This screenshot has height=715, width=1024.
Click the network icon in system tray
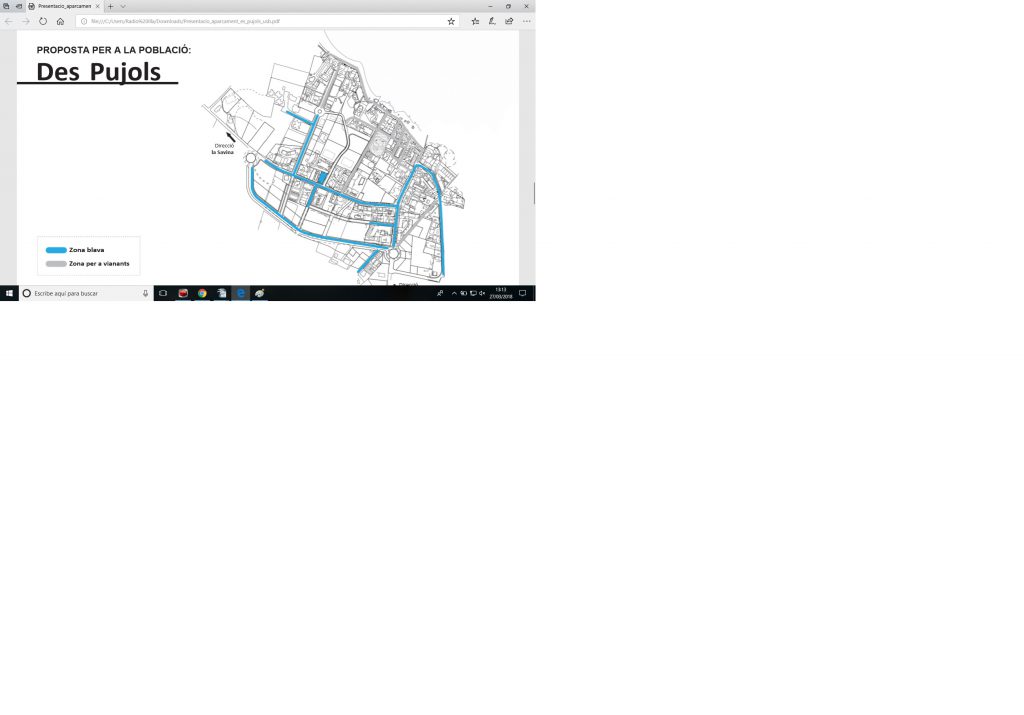click(x=473, y=293)
